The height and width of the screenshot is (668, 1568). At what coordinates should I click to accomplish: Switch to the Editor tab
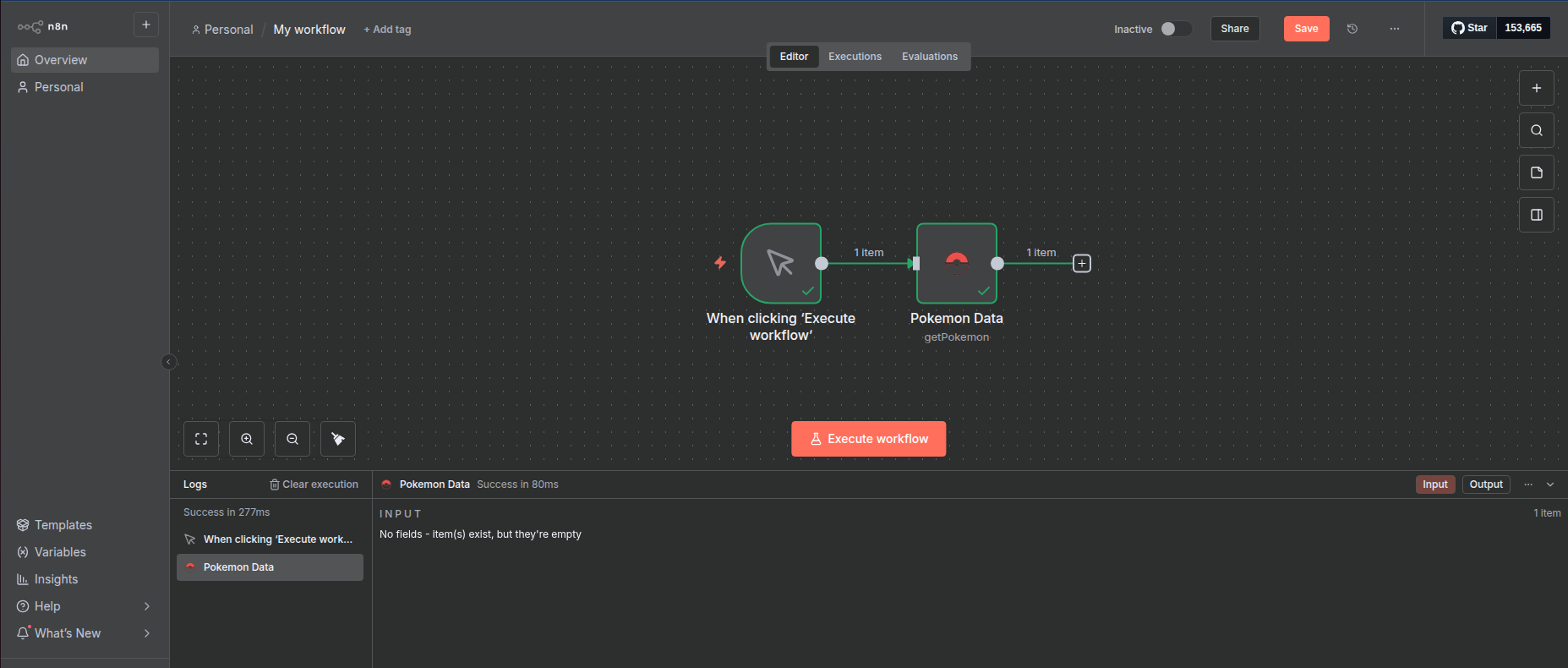(794, 57)
